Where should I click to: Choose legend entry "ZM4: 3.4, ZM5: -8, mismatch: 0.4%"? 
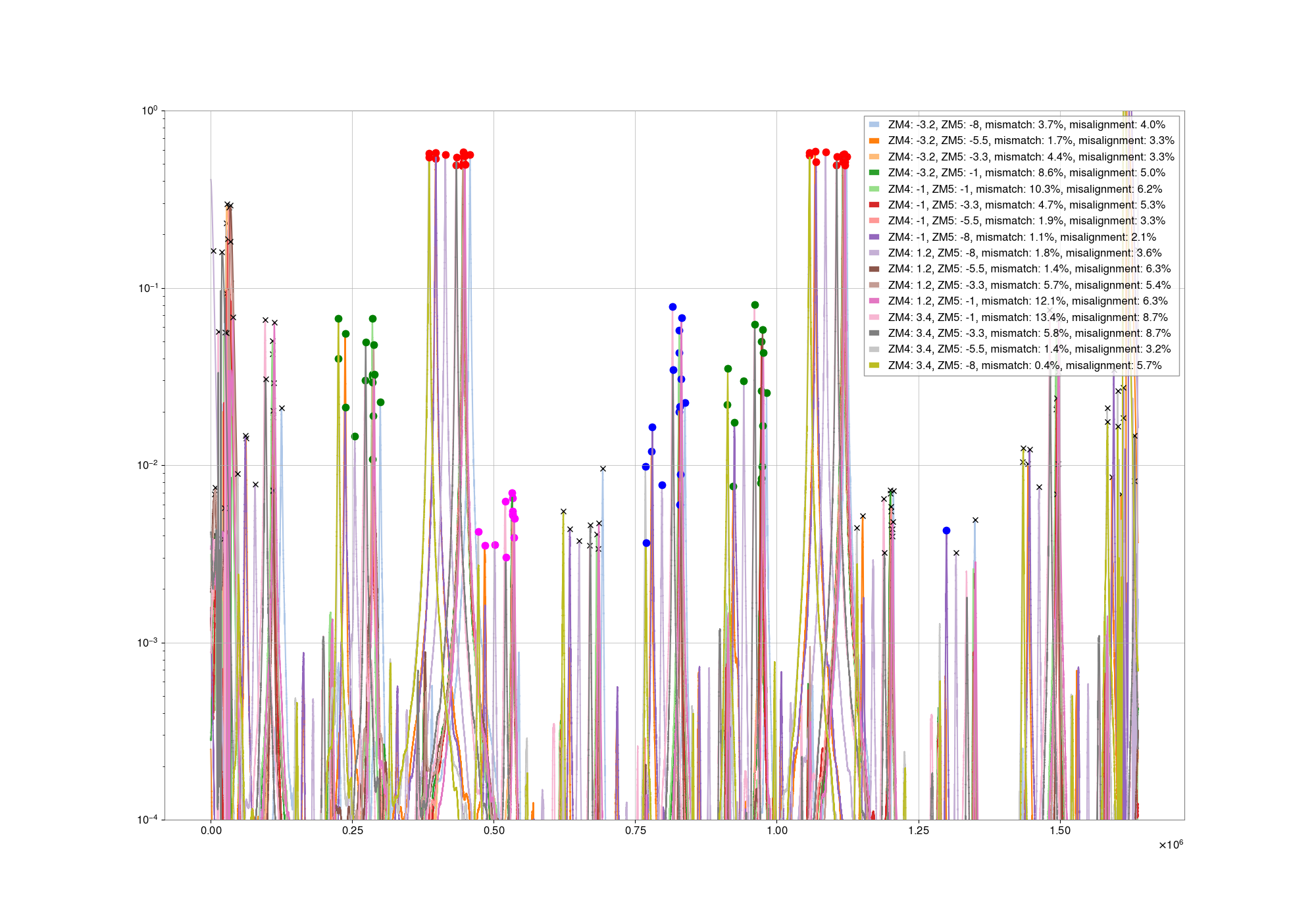click(x=973, y=365)
